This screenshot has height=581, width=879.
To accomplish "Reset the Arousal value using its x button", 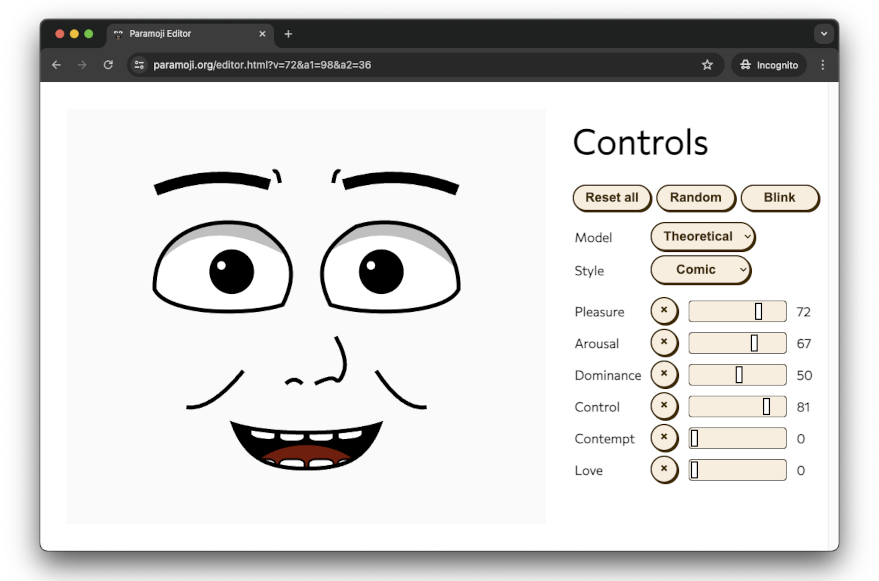I will tap(664, 343).
